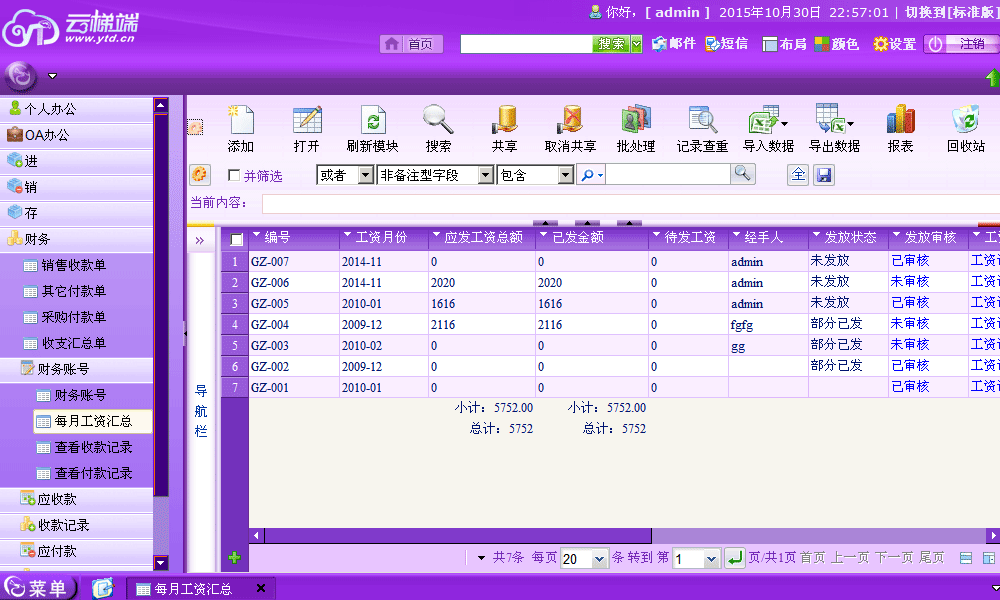The width and height of the screenshot is (1000, 600).
Task: Open the 转到 第 page number dropdown
Action: point(712,559)
